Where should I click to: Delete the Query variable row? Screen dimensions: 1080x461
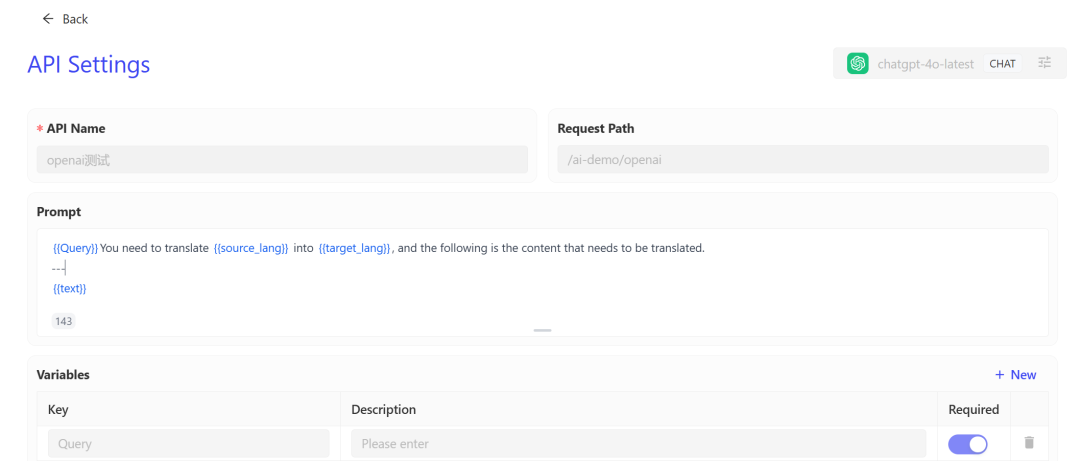pyautogui.click(x=1029, y=443)
